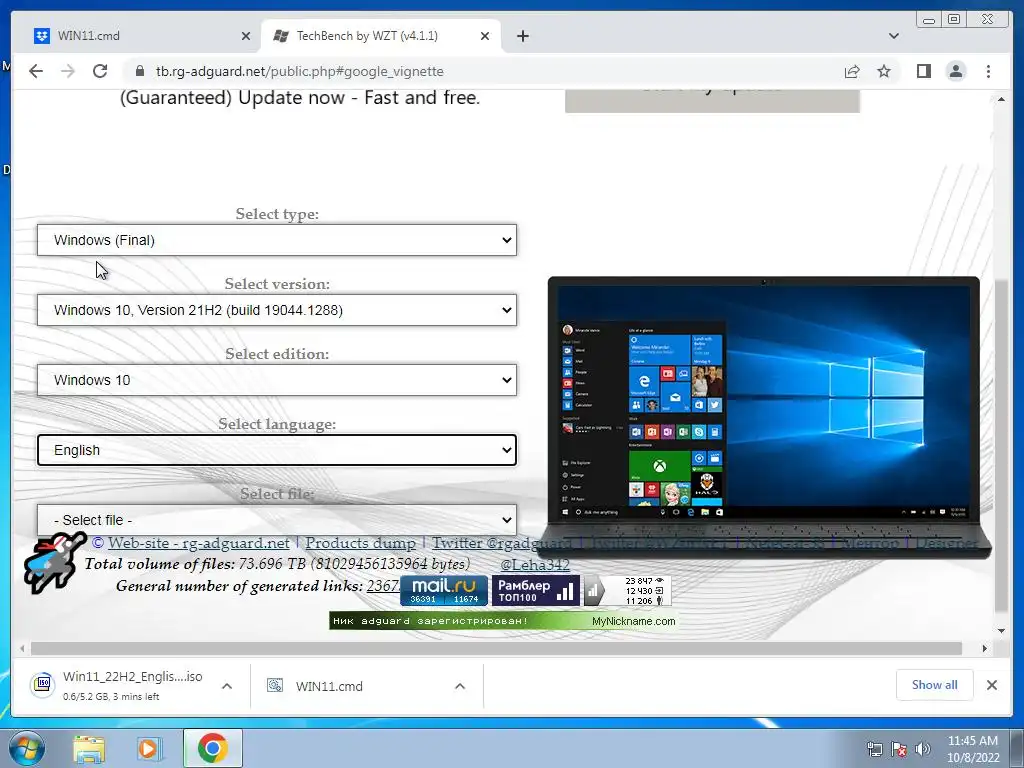Click the adguard ninja mascot image
This screenshot has width=1024, height=768.
click(x=54, y=562)
